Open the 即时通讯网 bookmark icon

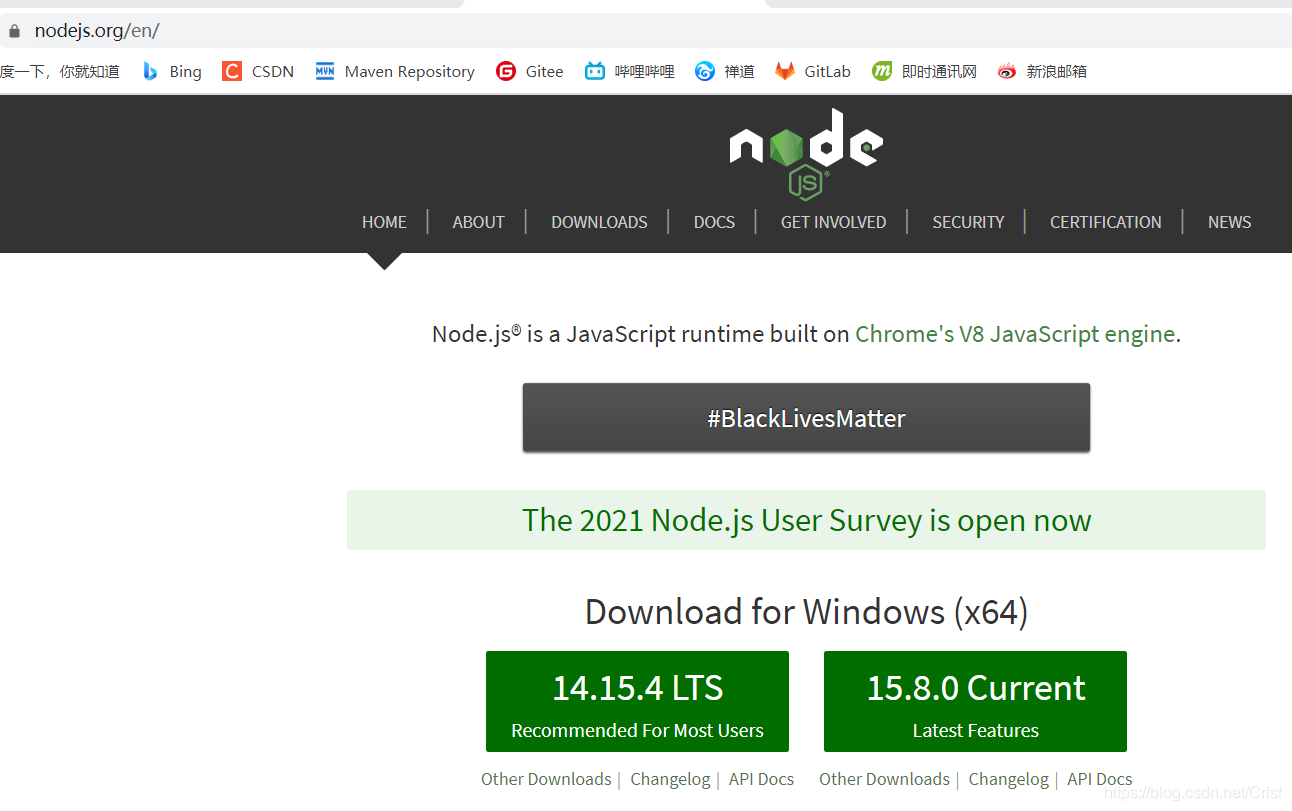[x=882, y=71]
